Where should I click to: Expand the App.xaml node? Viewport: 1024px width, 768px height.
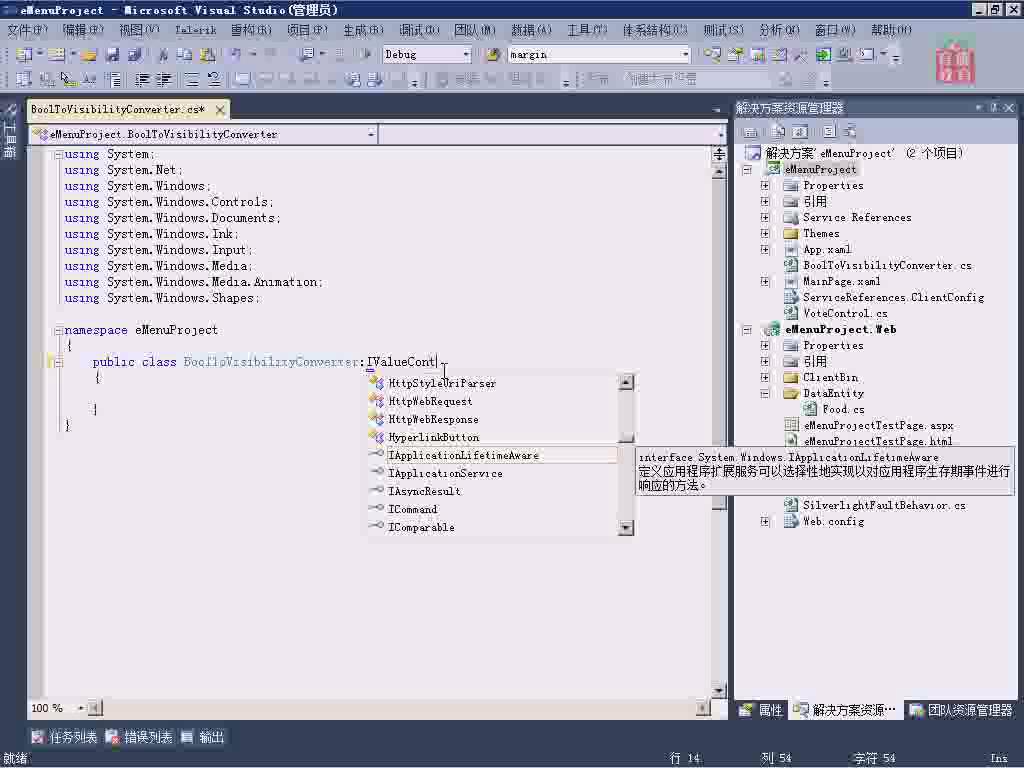click(x=765, y=249)
